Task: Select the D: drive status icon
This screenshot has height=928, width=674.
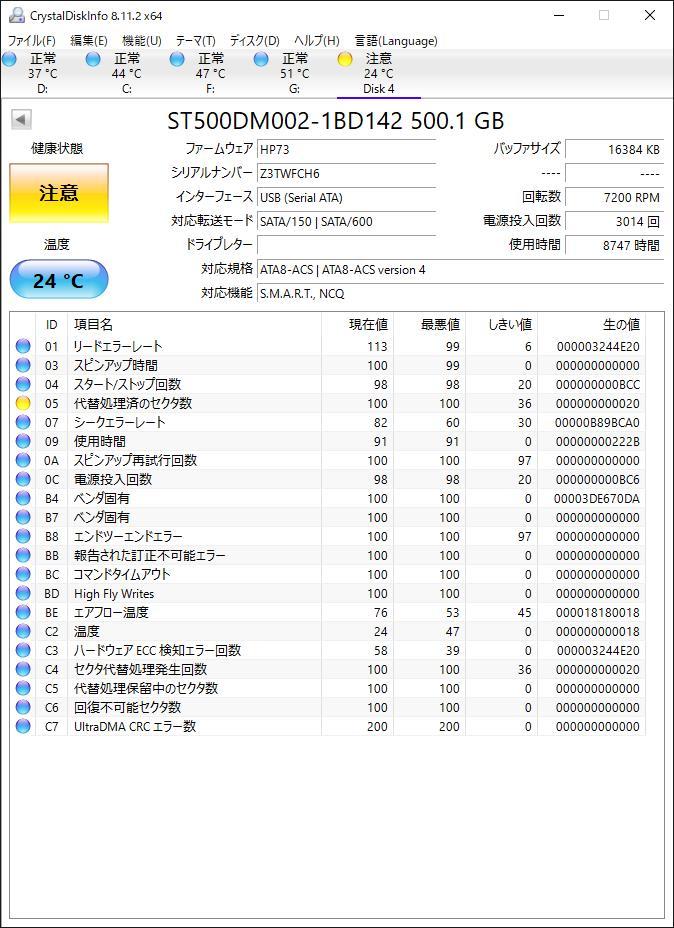Action: tap(9, 59)
